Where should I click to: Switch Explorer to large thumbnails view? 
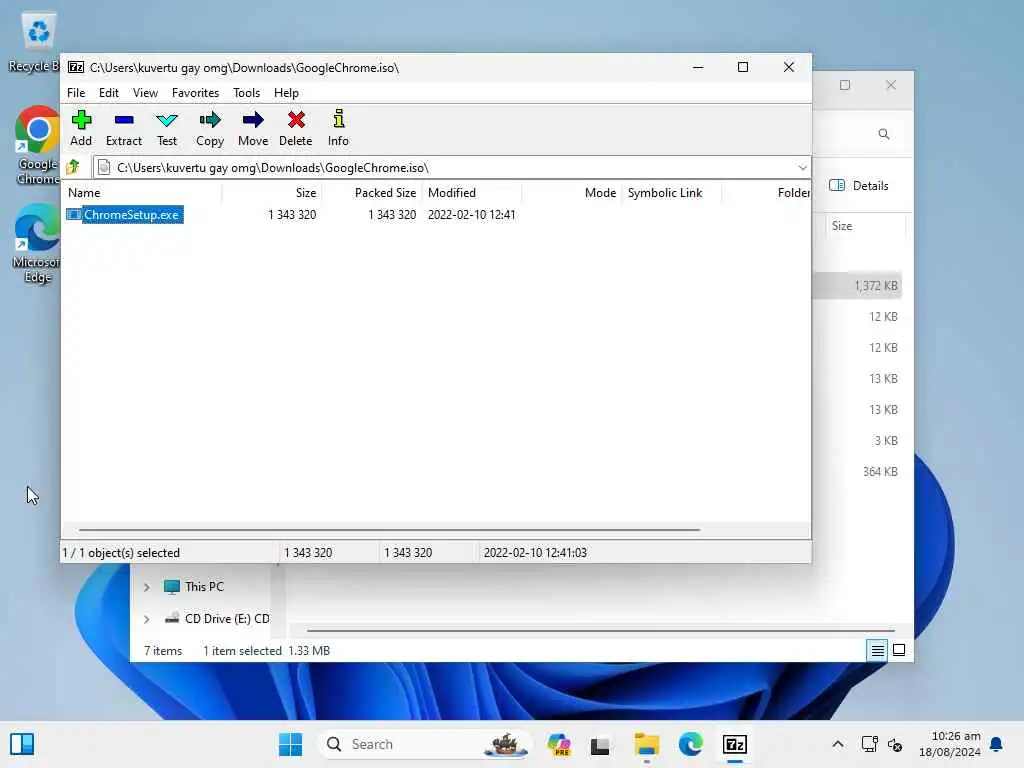coord(899,650)
